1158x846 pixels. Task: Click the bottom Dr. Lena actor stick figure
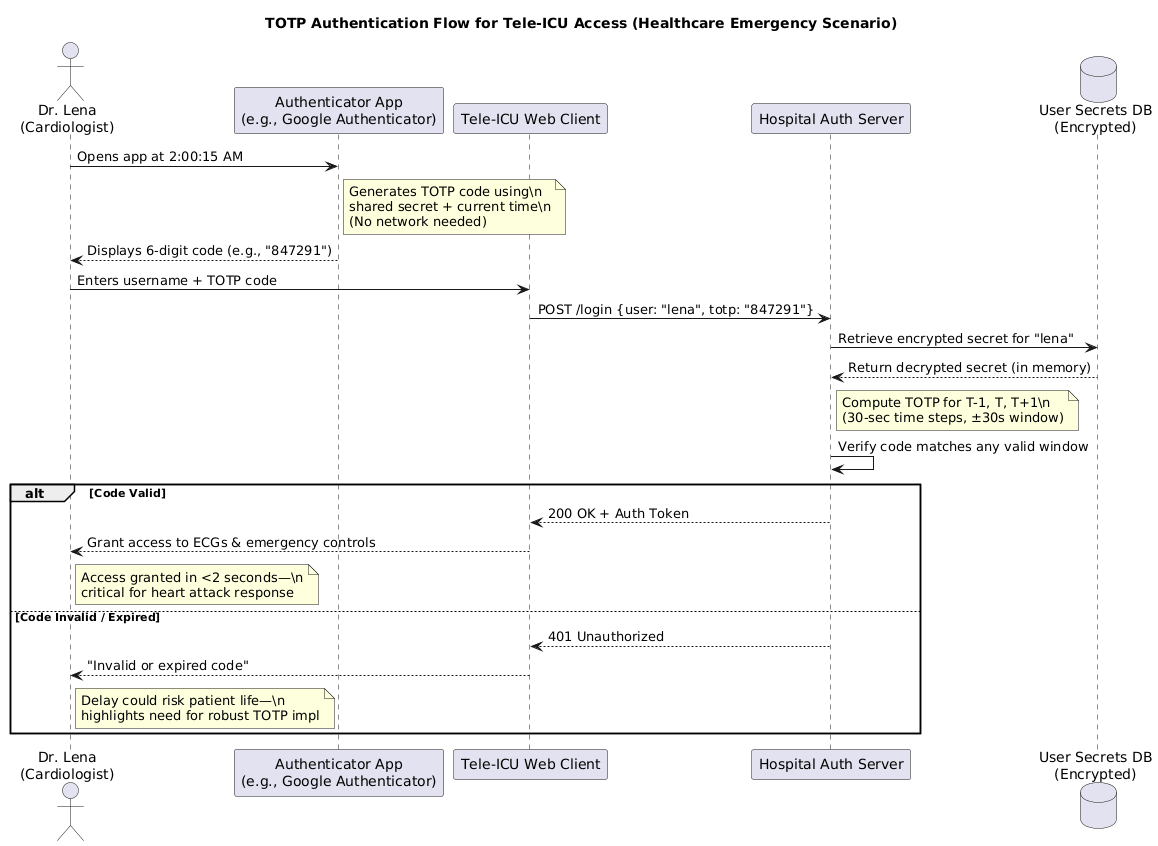(70, 812)
